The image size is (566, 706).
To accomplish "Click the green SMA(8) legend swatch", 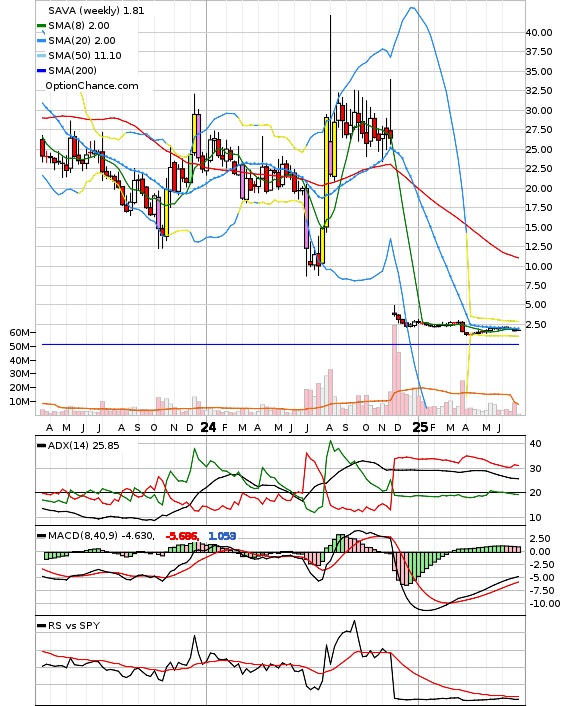I will point(41,26).
